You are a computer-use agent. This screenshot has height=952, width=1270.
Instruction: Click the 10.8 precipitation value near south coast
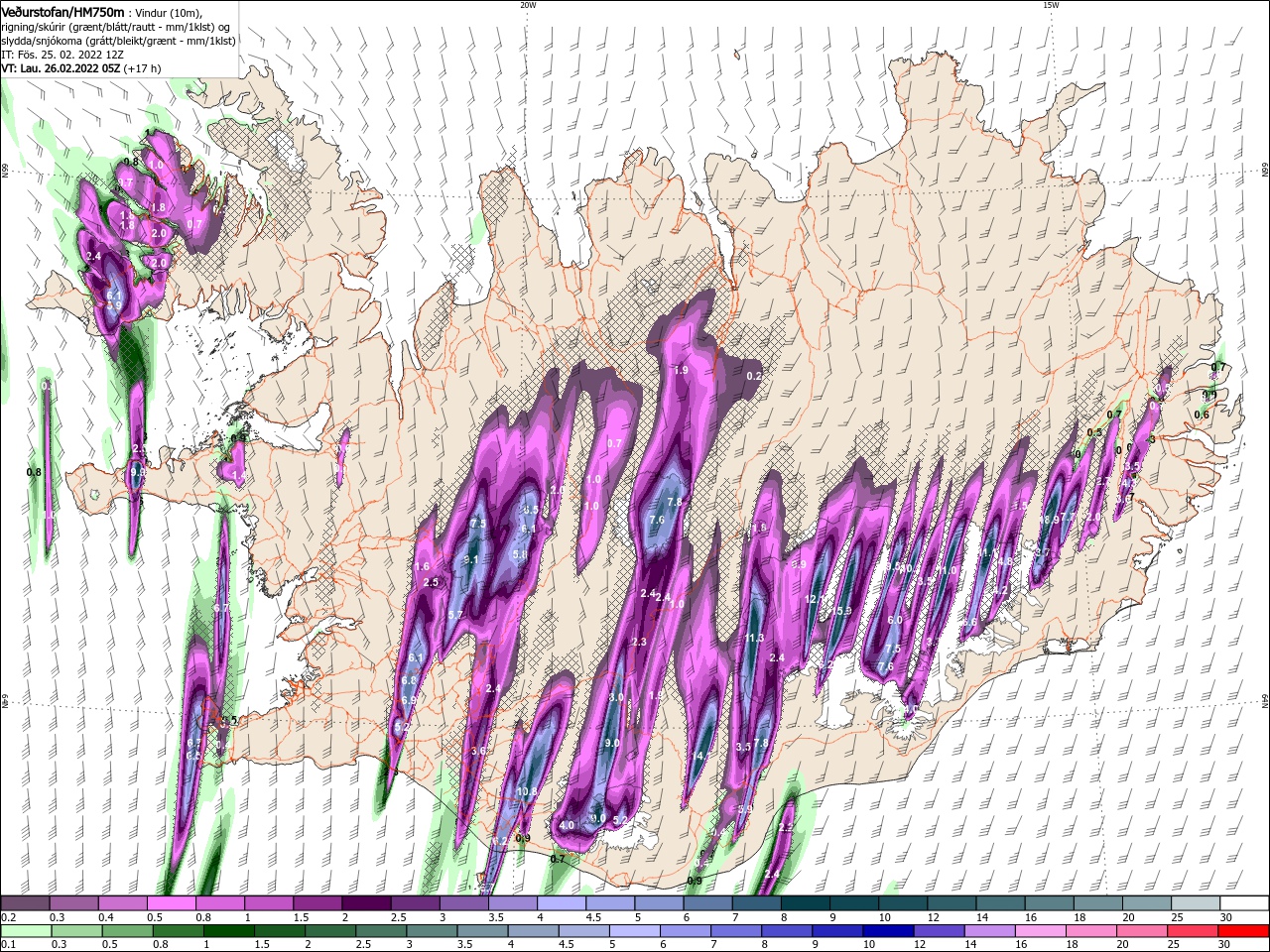pos(527,791)
